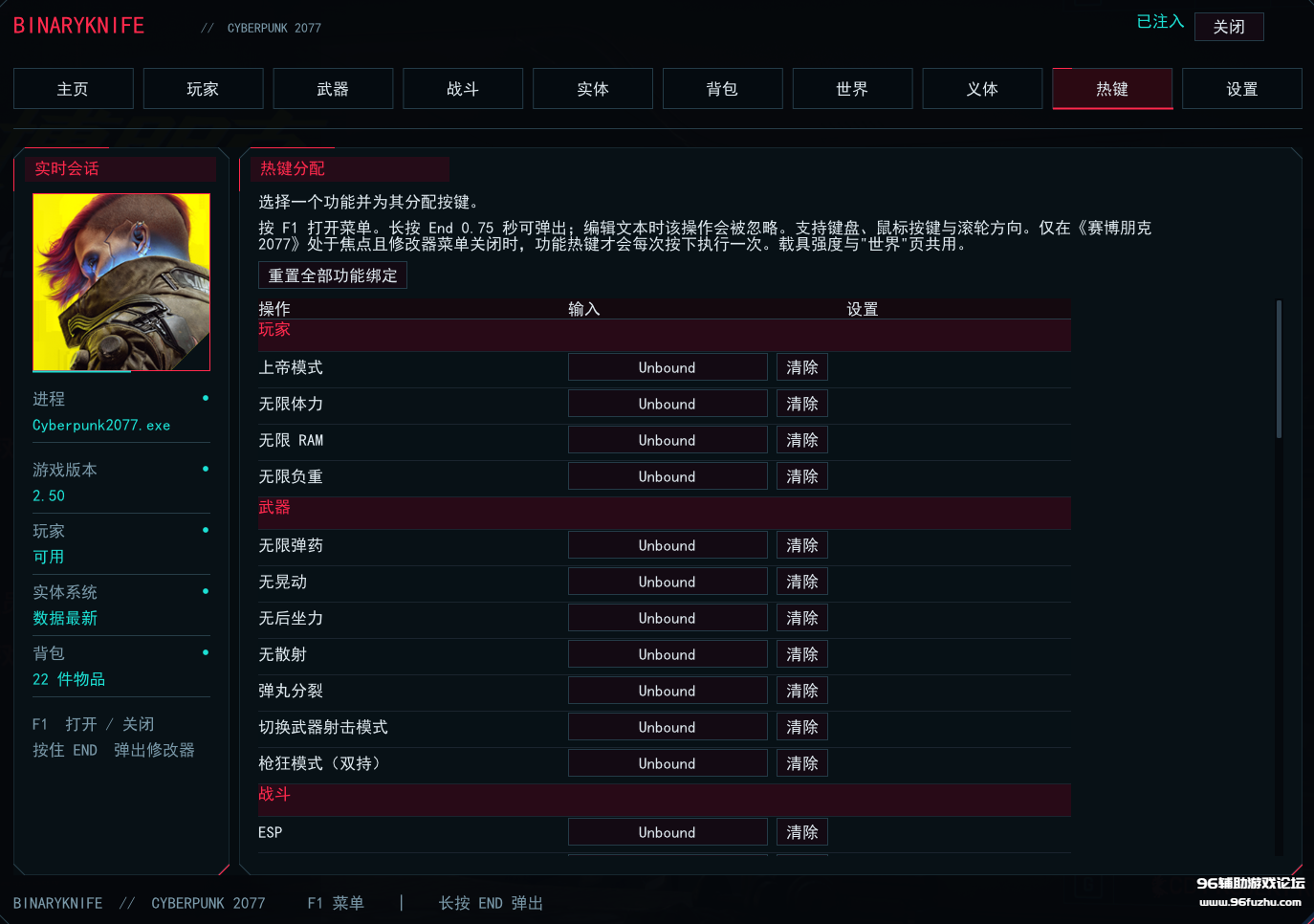This screenshot has width=1314, height=924.
Task: Set hotkey input for 弹丸分裂
Action: click(668, 691)
